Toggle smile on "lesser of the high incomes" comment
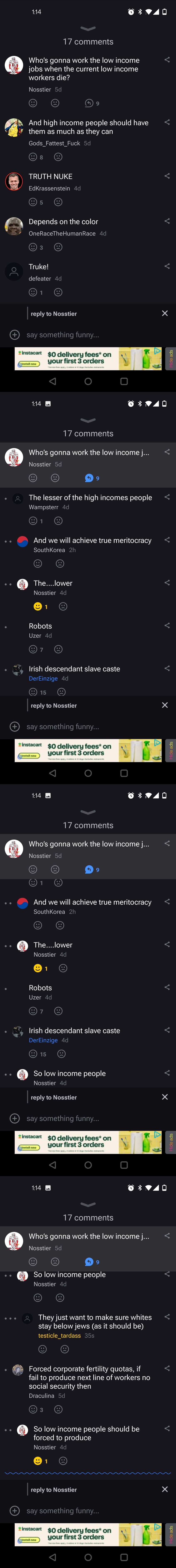This screenshot has width=176, height=1568. tap(33, 520)
